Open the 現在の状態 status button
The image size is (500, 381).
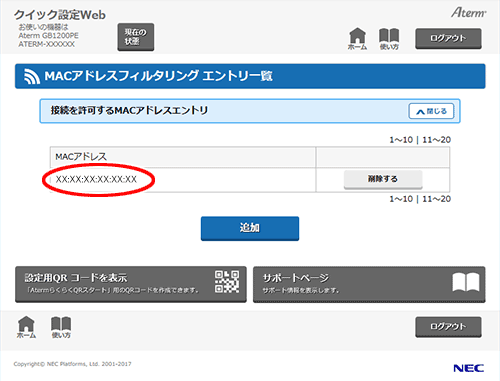tap(136, 37)
